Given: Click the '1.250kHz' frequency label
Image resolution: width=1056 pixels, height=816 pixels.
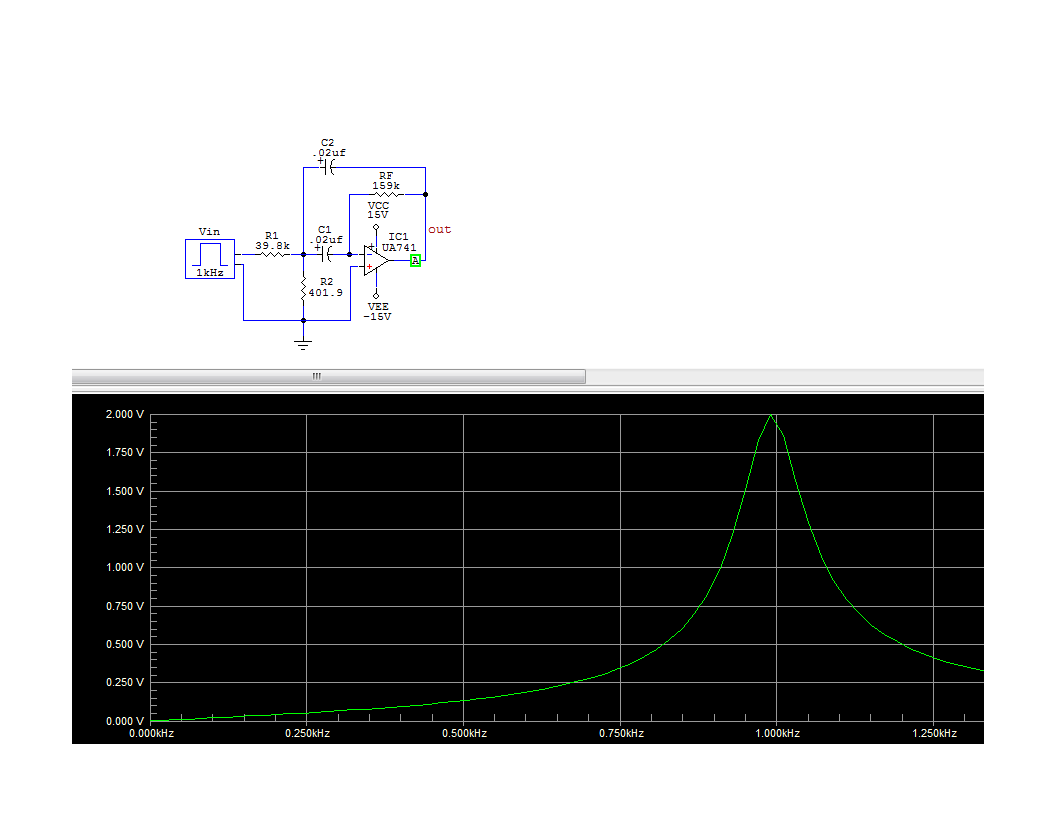Looking at the screenshot, I should click(935, 733).
